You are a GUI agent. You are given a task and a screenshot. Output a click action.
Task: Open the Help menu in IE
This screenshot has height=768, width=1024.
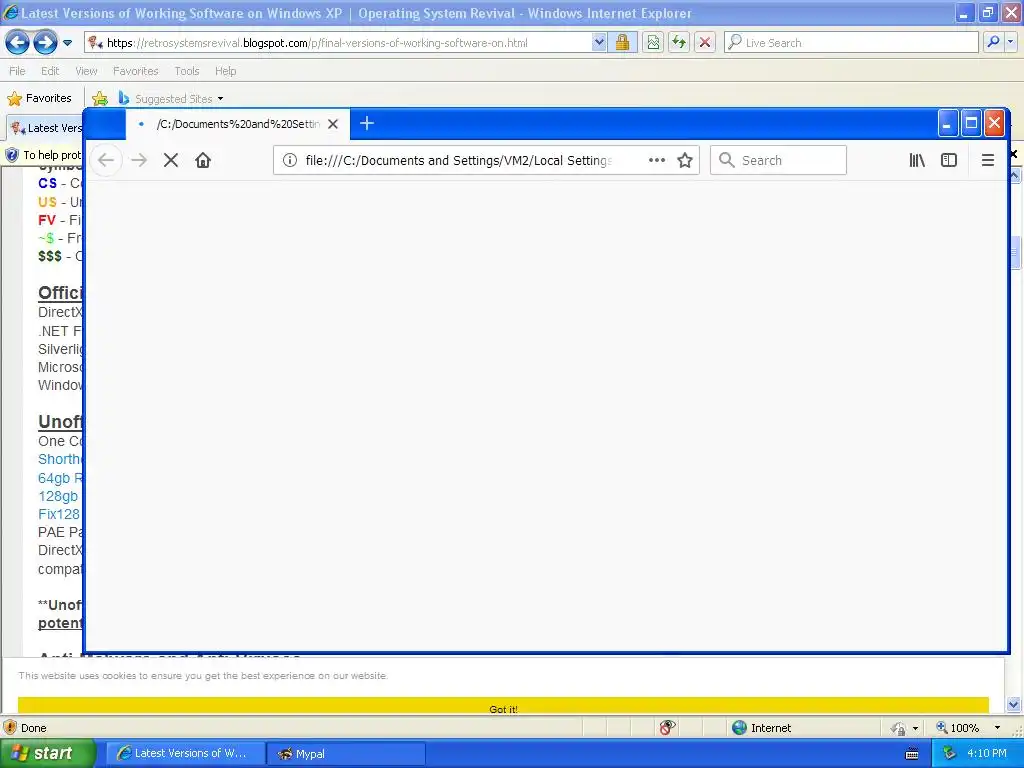pyautogui.click(x=225, y=71)
